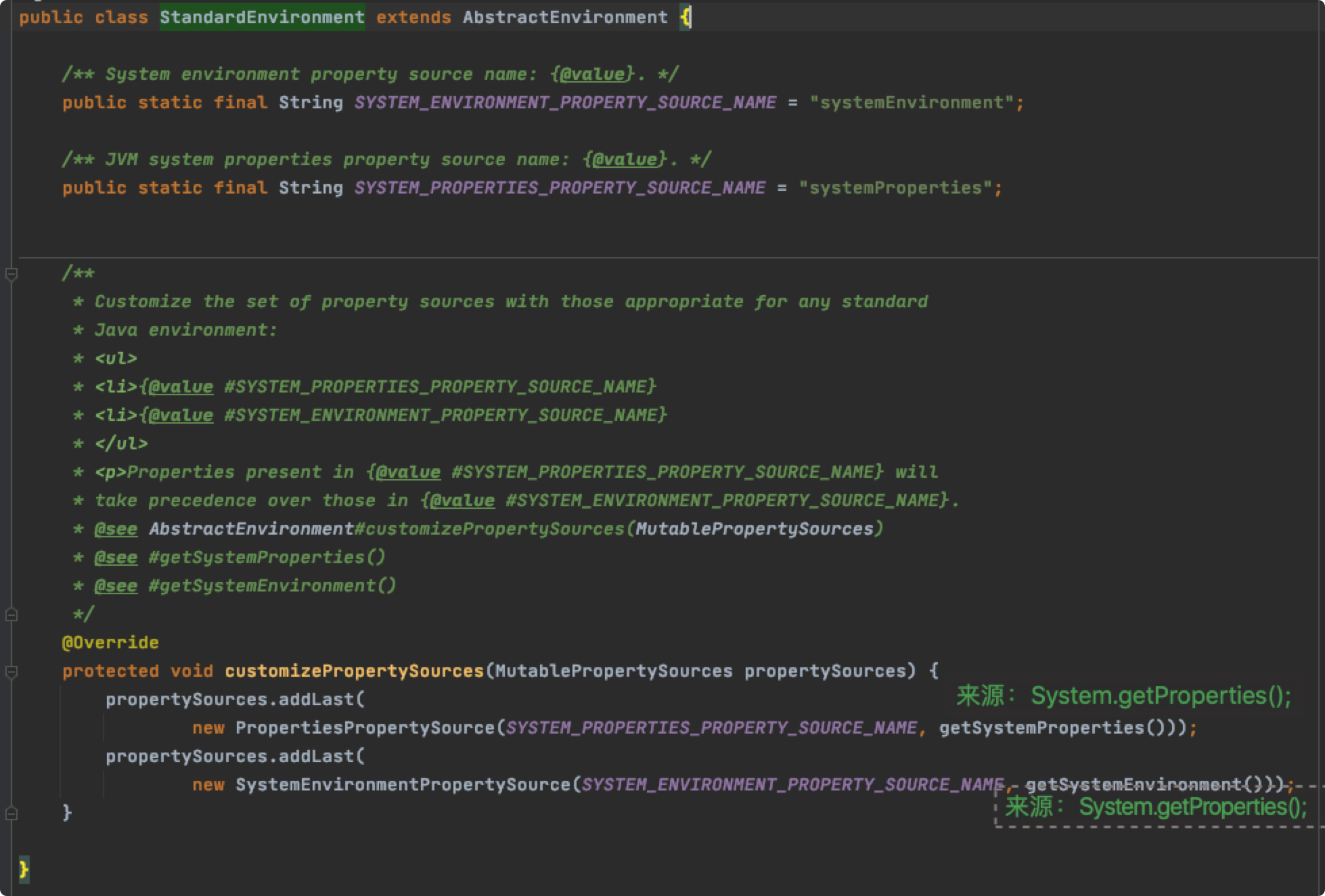Collapse the method closing brace fold marker
Image resolution: width=1325 pixels, height=896 pixels.
coord(12,813)
